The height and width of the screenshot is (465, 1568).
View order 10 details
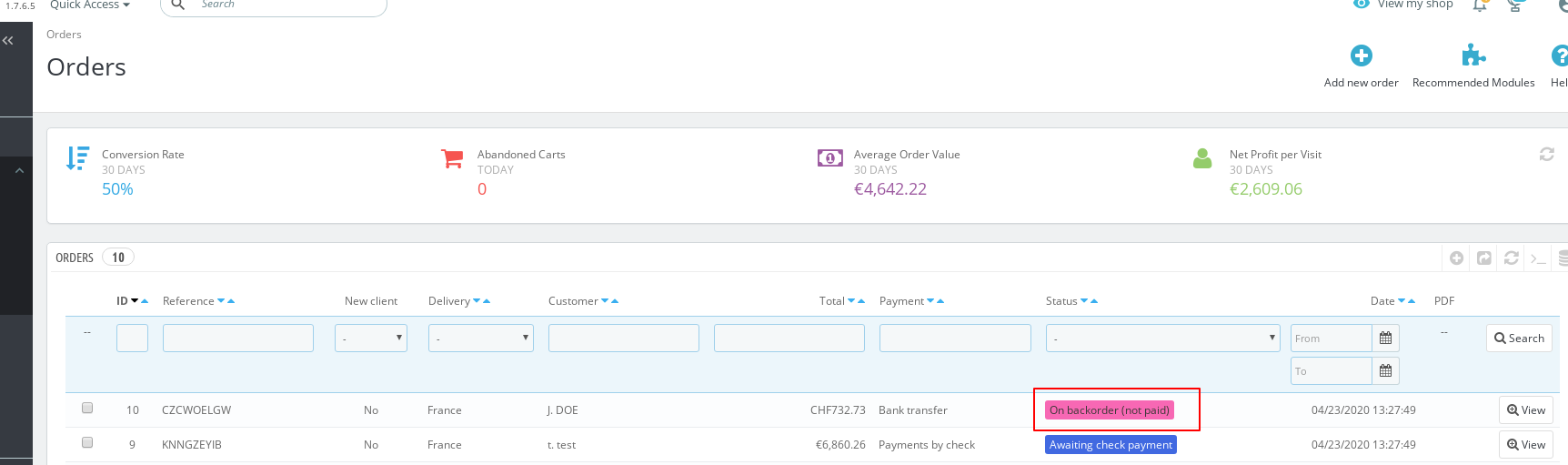click(1526, 410)
